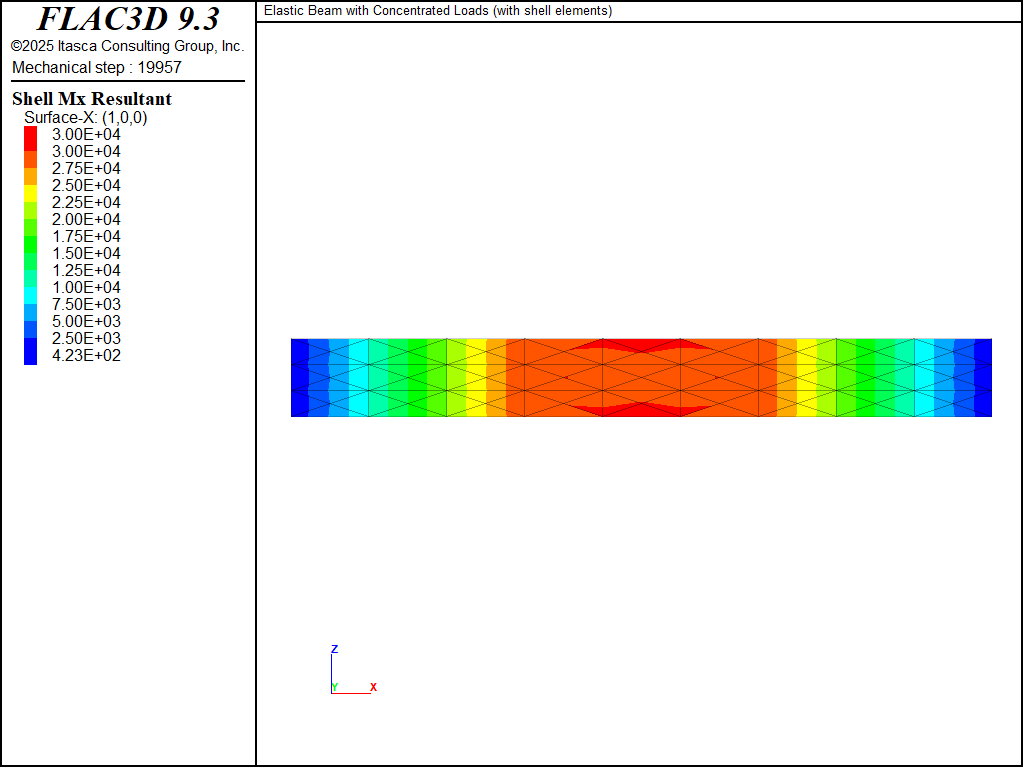Select the dark blue left end of beam
1024x768 pixels.
point(299,377)
